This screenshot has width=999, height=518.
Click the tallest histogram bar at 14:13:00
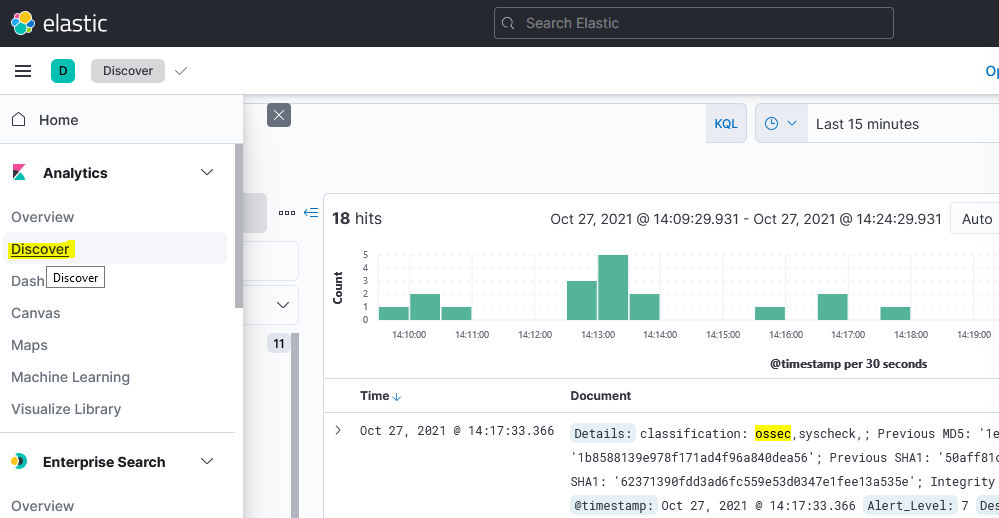(613, 287)
